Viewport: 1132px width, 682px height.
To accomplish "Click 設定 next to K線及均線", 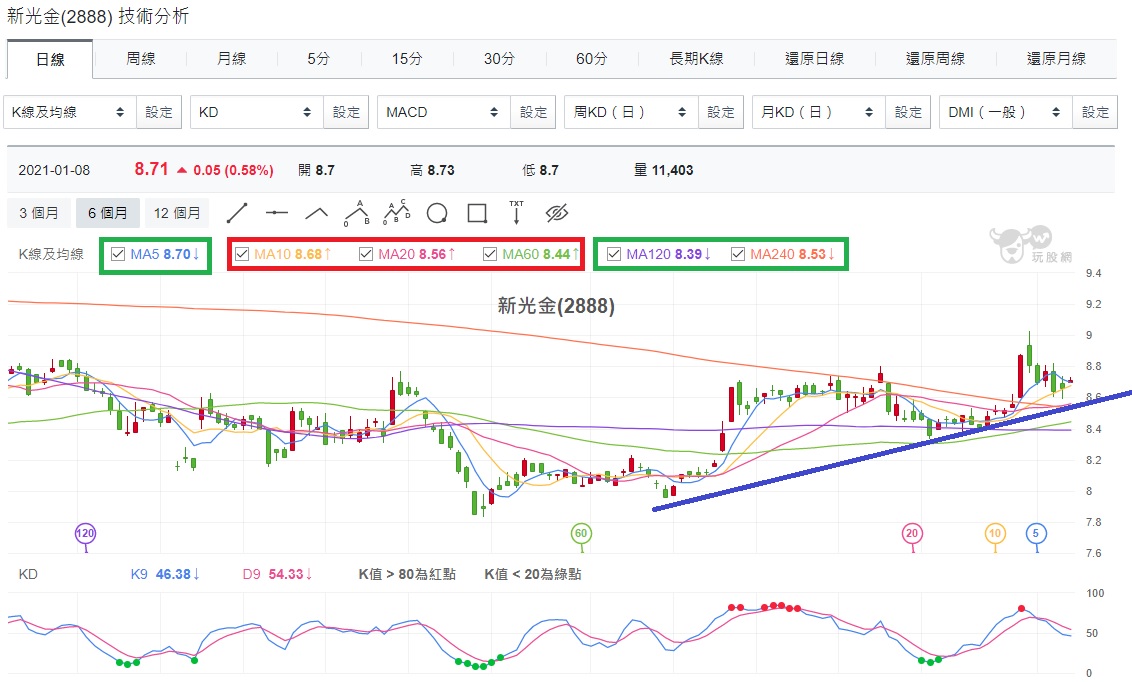I will (x=159, y=112).
